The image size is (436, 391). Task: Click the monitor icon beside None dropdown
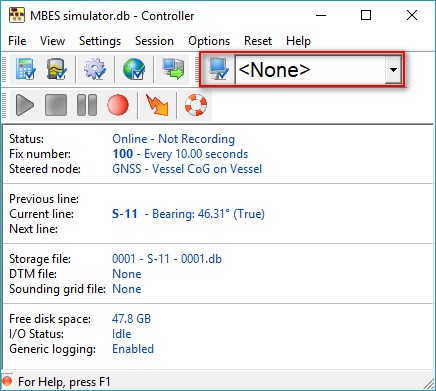[219, 69]
